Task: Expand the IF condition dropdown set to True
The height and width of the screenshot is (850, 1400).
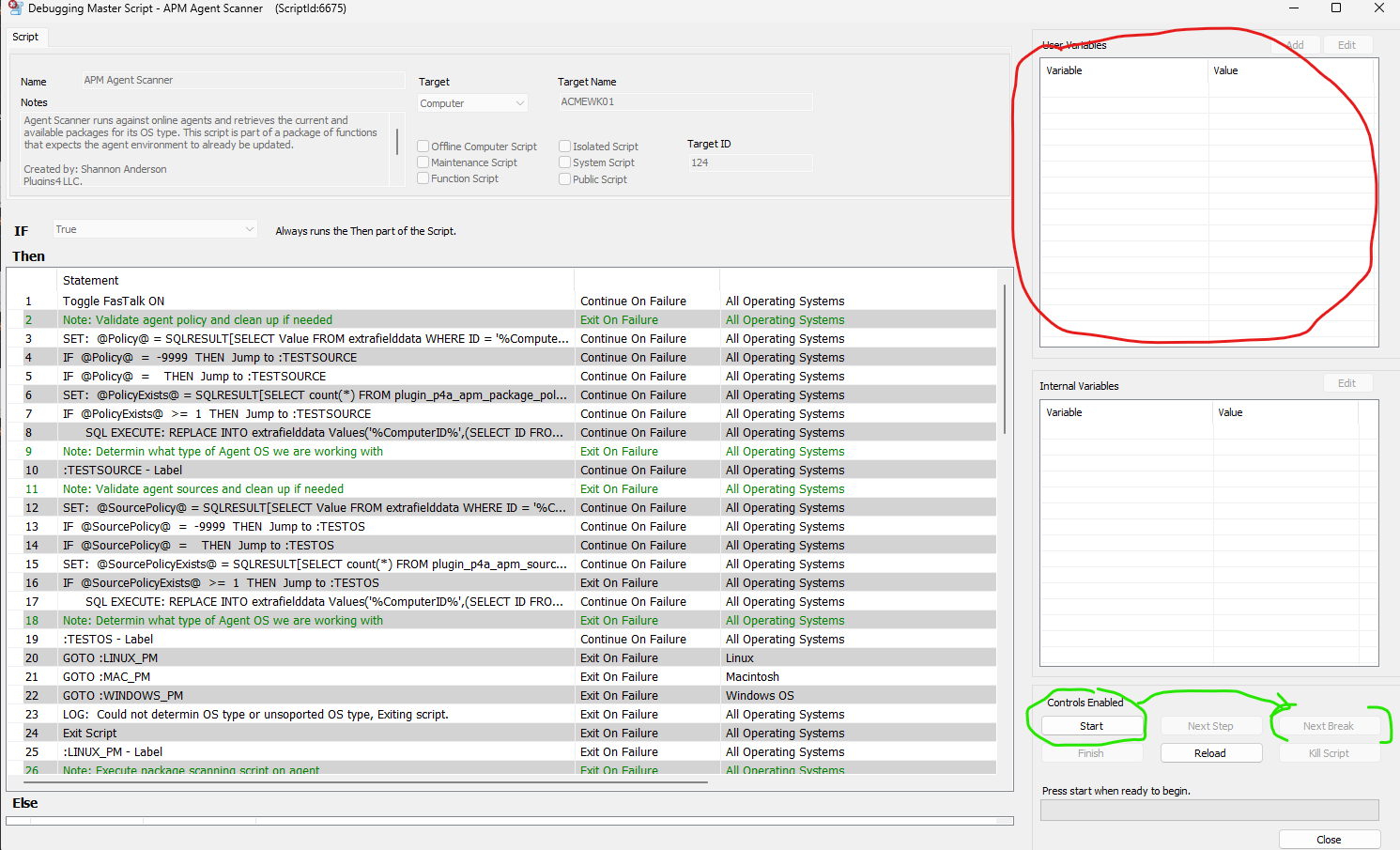Action: [x=155, y=229]
